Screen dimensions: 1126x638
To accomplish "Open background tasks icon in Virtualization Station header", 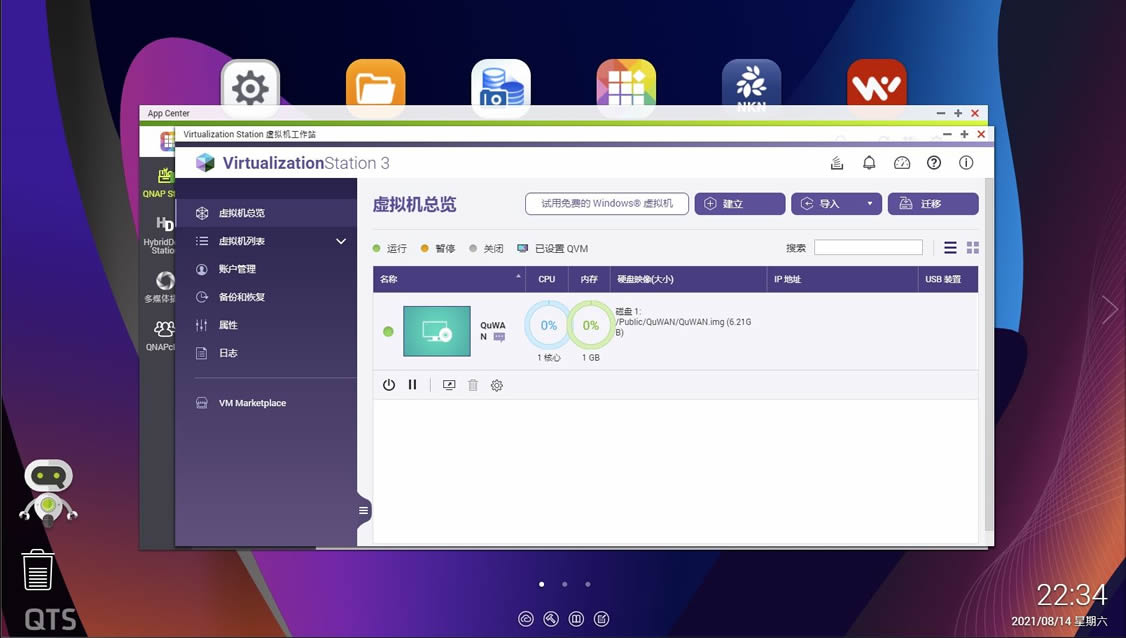I will pyautogui.click(x=837, y=163).
